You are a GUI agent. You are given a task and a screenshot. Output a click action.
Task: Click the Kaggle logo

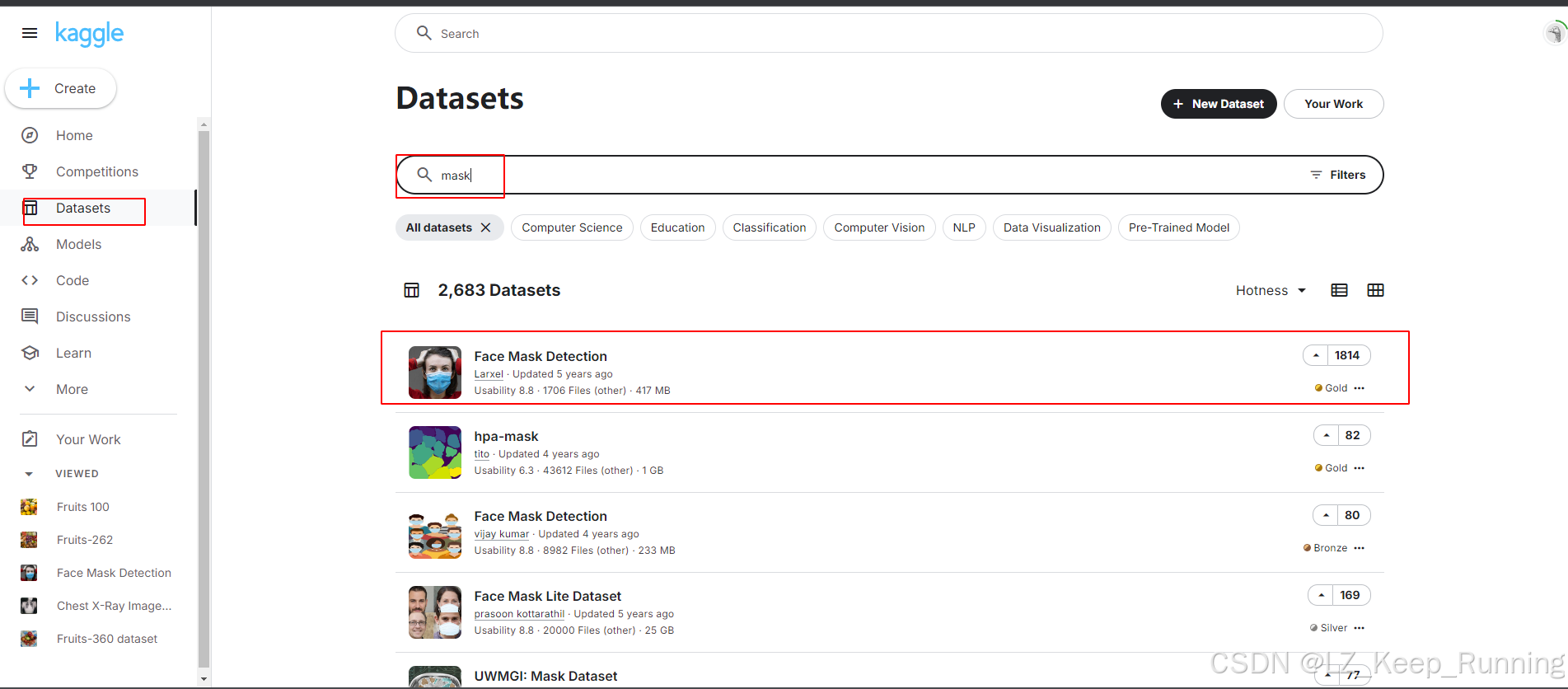(x=89, y=34)
